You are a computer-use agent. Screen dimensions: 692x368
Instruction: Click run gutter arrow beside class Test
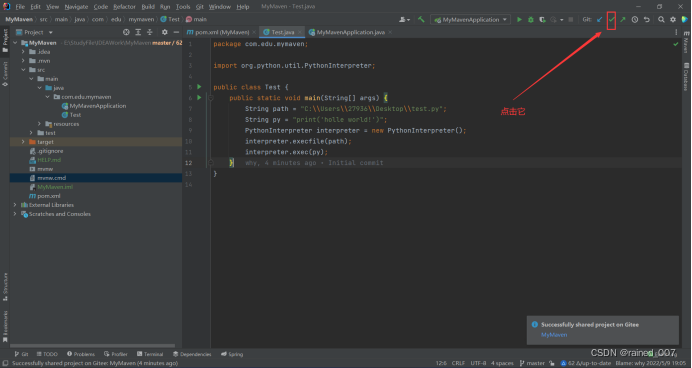(199, 87)
